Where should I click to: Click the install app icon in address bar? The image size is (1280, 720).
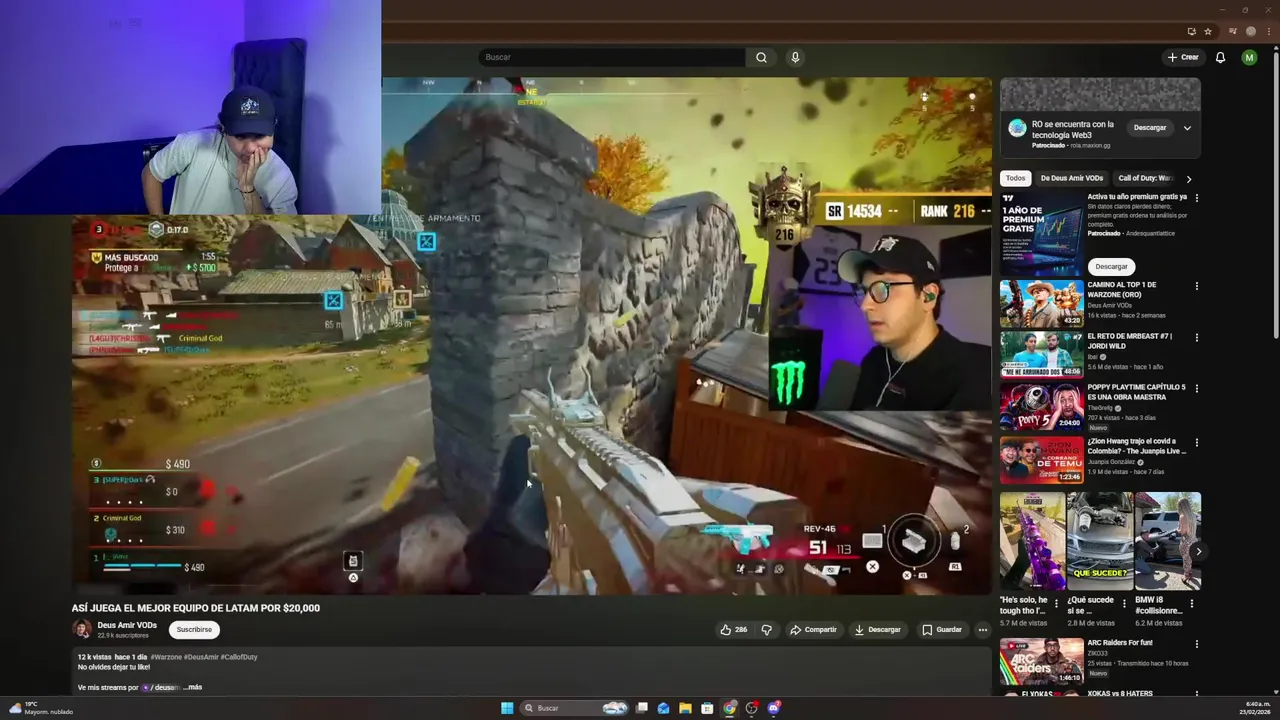click(x=1191, y=31)
